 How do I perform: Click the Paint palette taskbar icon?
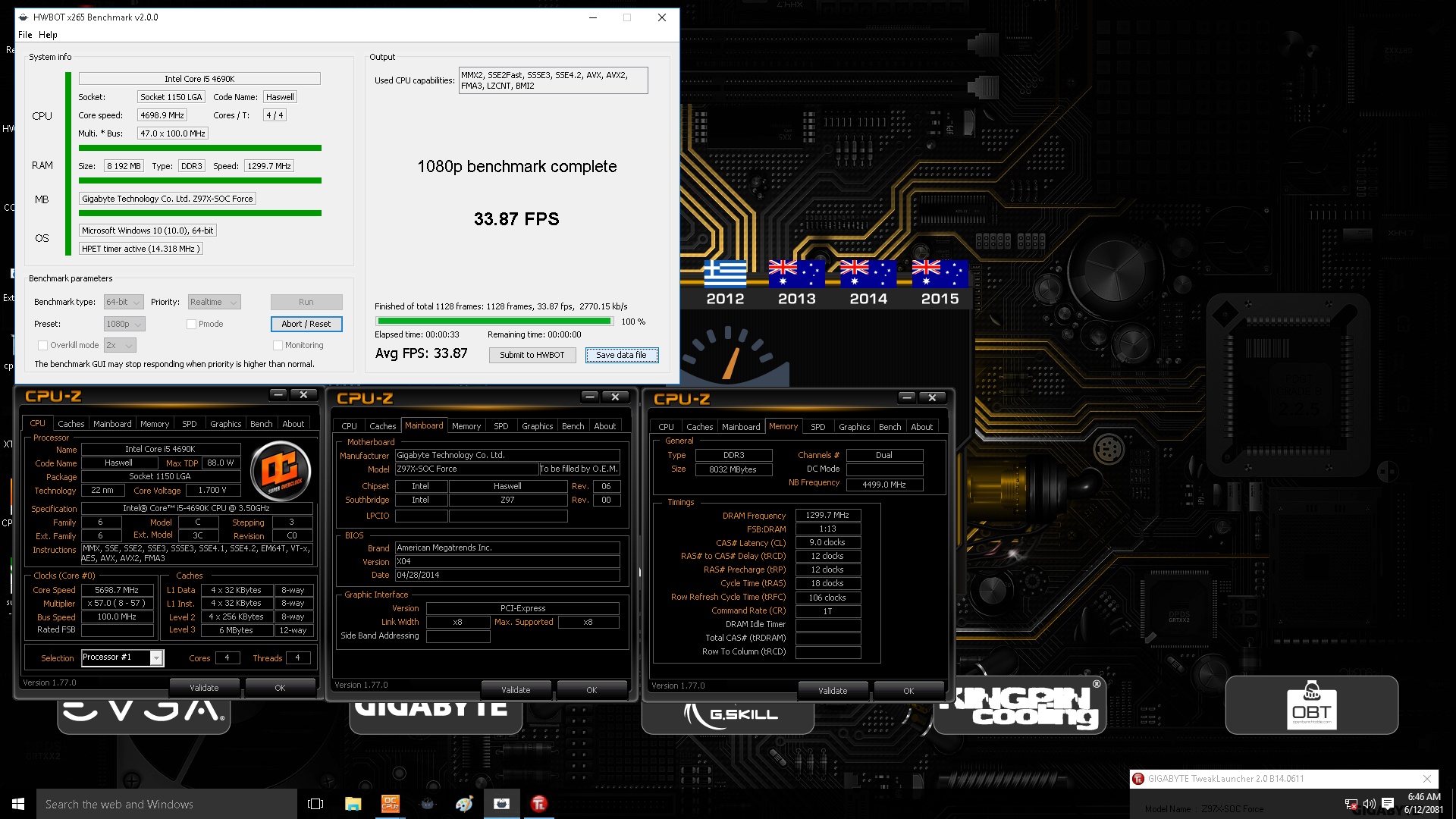tap(464, 804)
